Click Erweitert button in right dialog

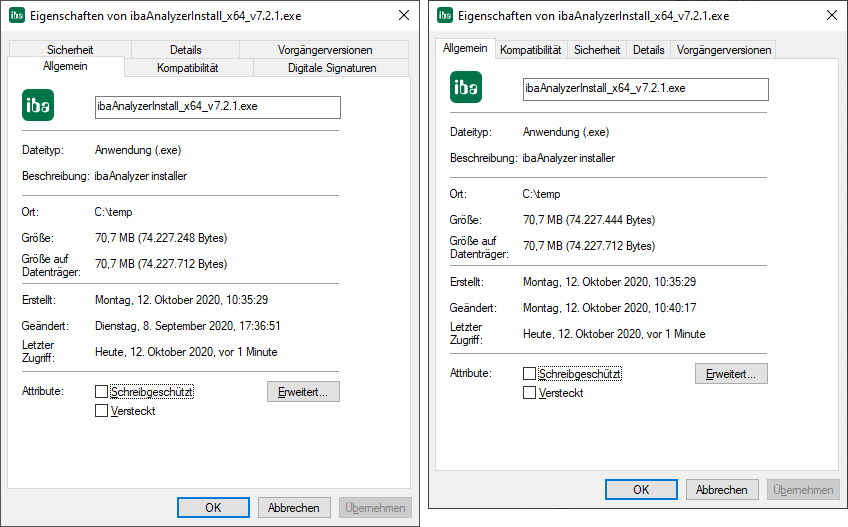coord(731,374)
